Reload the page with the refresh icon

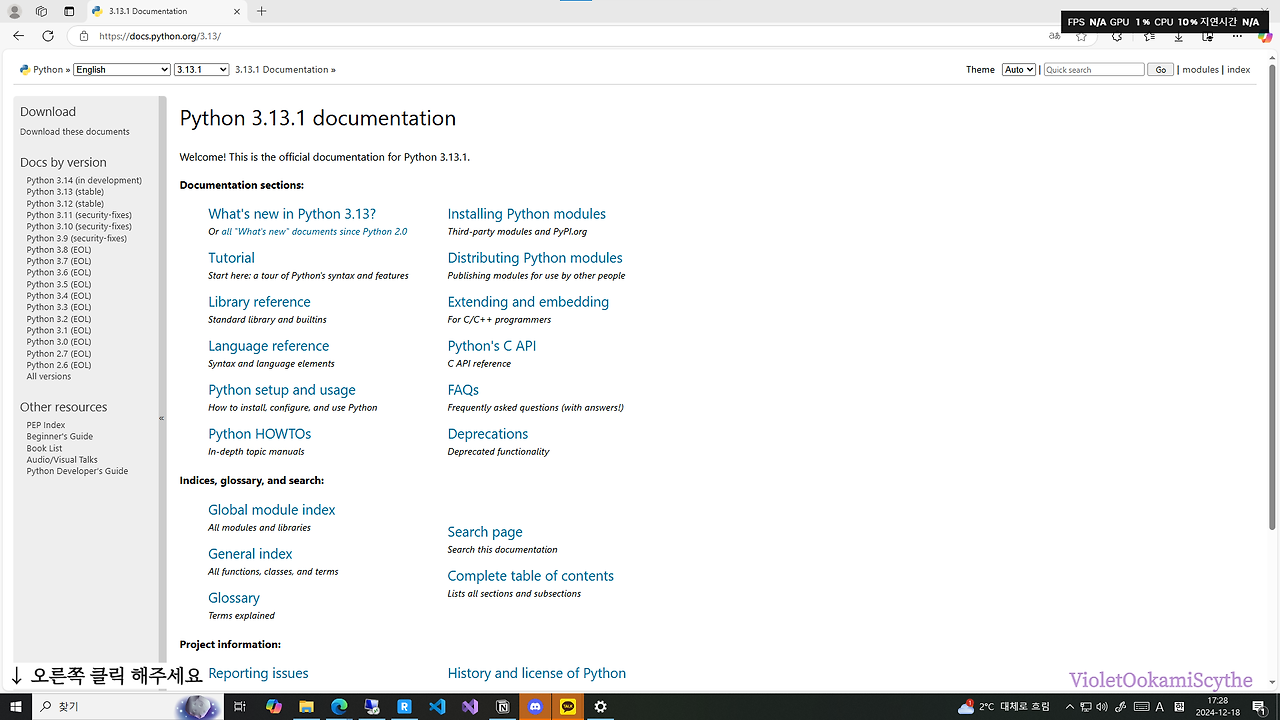pos(48,36)
